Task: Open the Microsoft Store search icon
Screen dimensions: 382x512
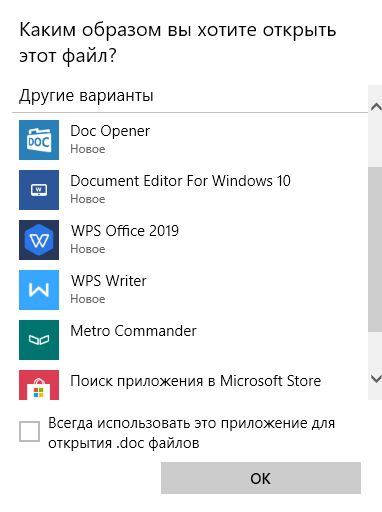Action: [x=39, y=385]
